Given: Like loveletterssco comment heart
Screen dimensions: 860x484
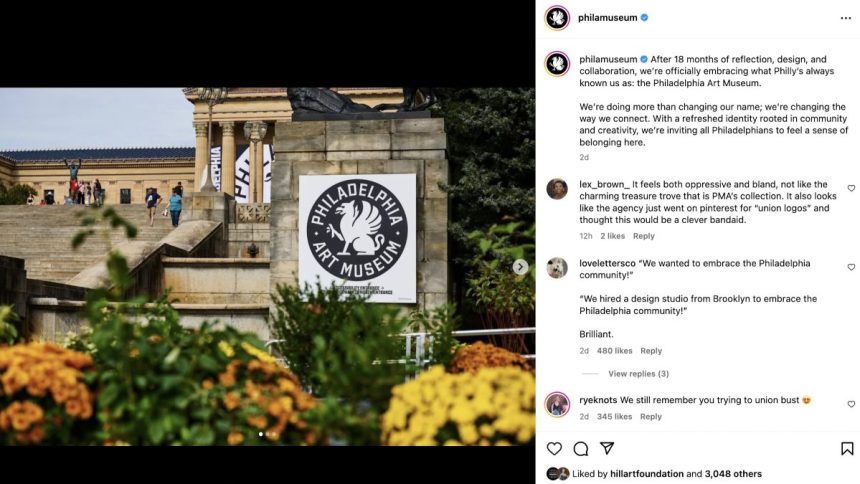Looking at the screenshot, I should click(x=851, y=267).
